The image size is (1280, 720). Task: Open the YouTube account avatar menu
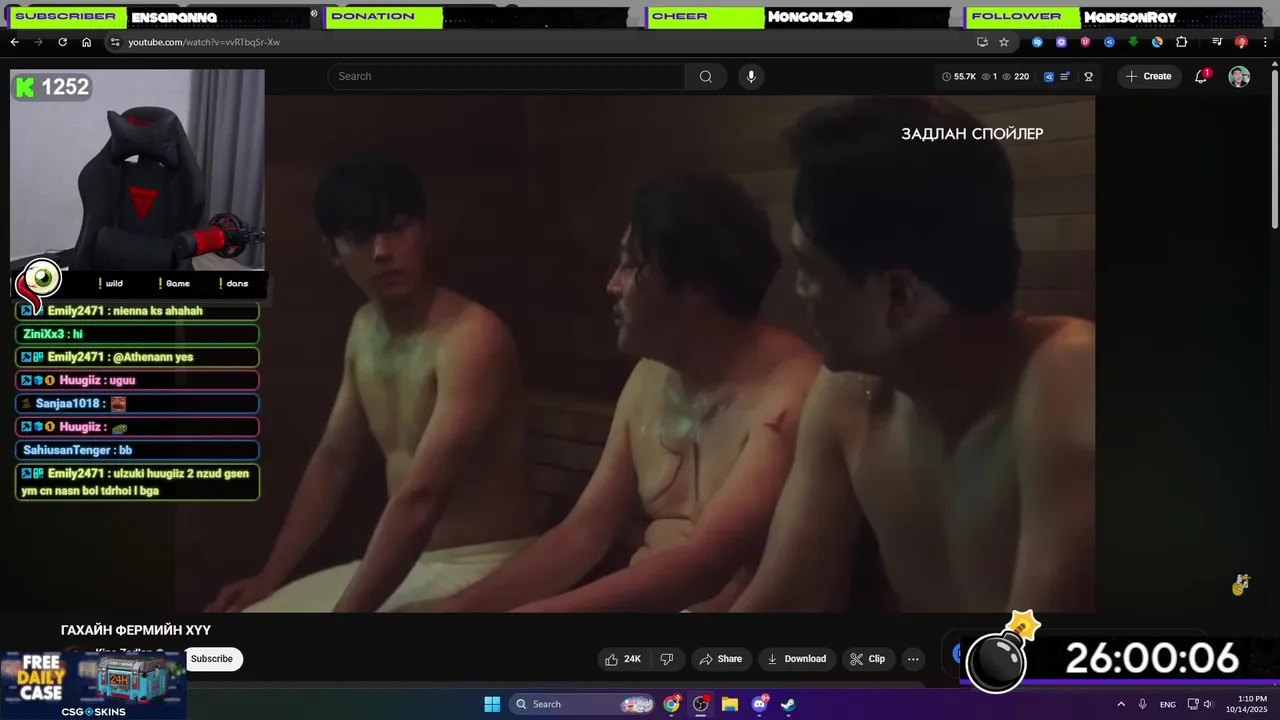1239,76
